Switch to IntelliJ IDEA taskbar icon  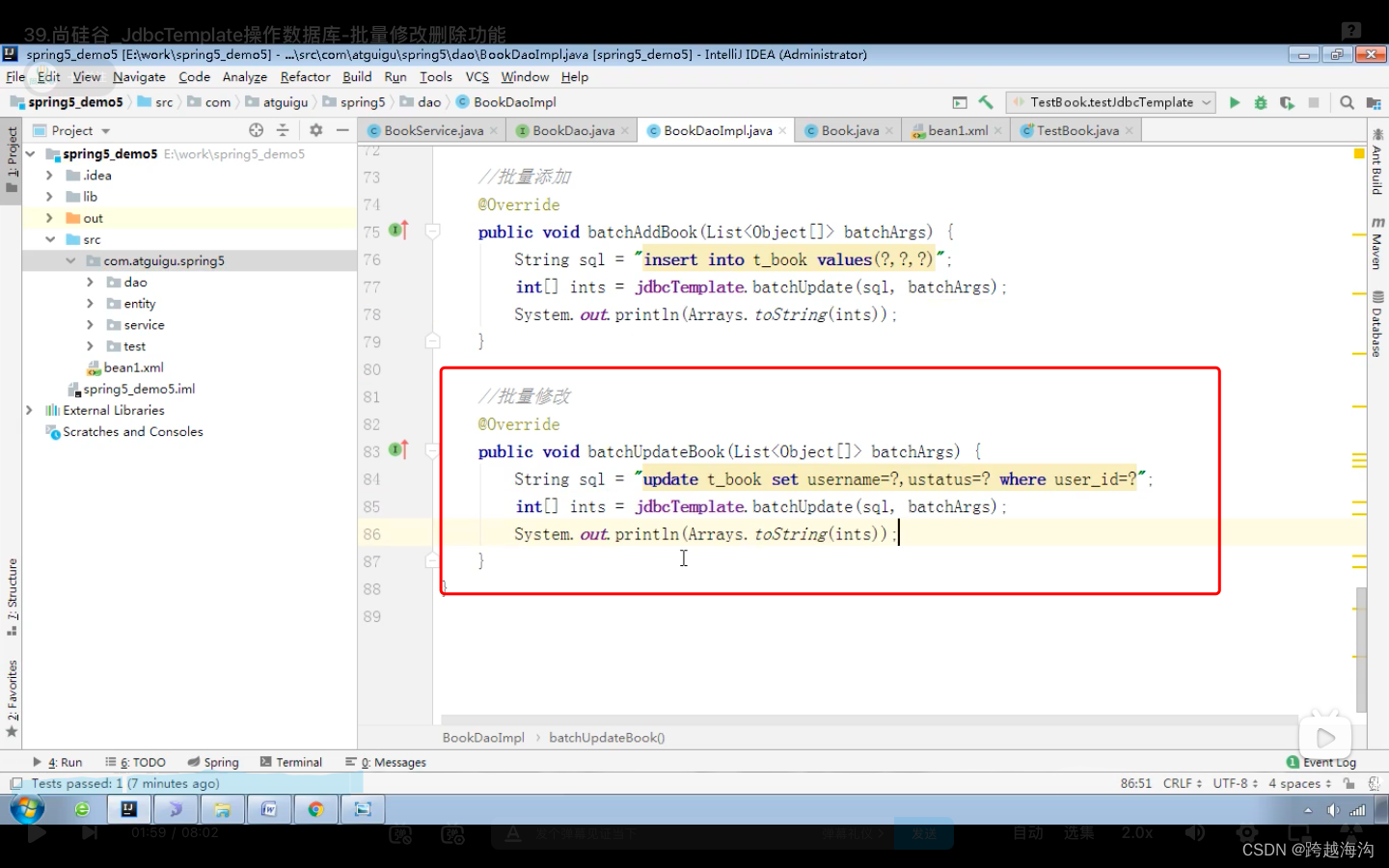[x=129, y=809]
